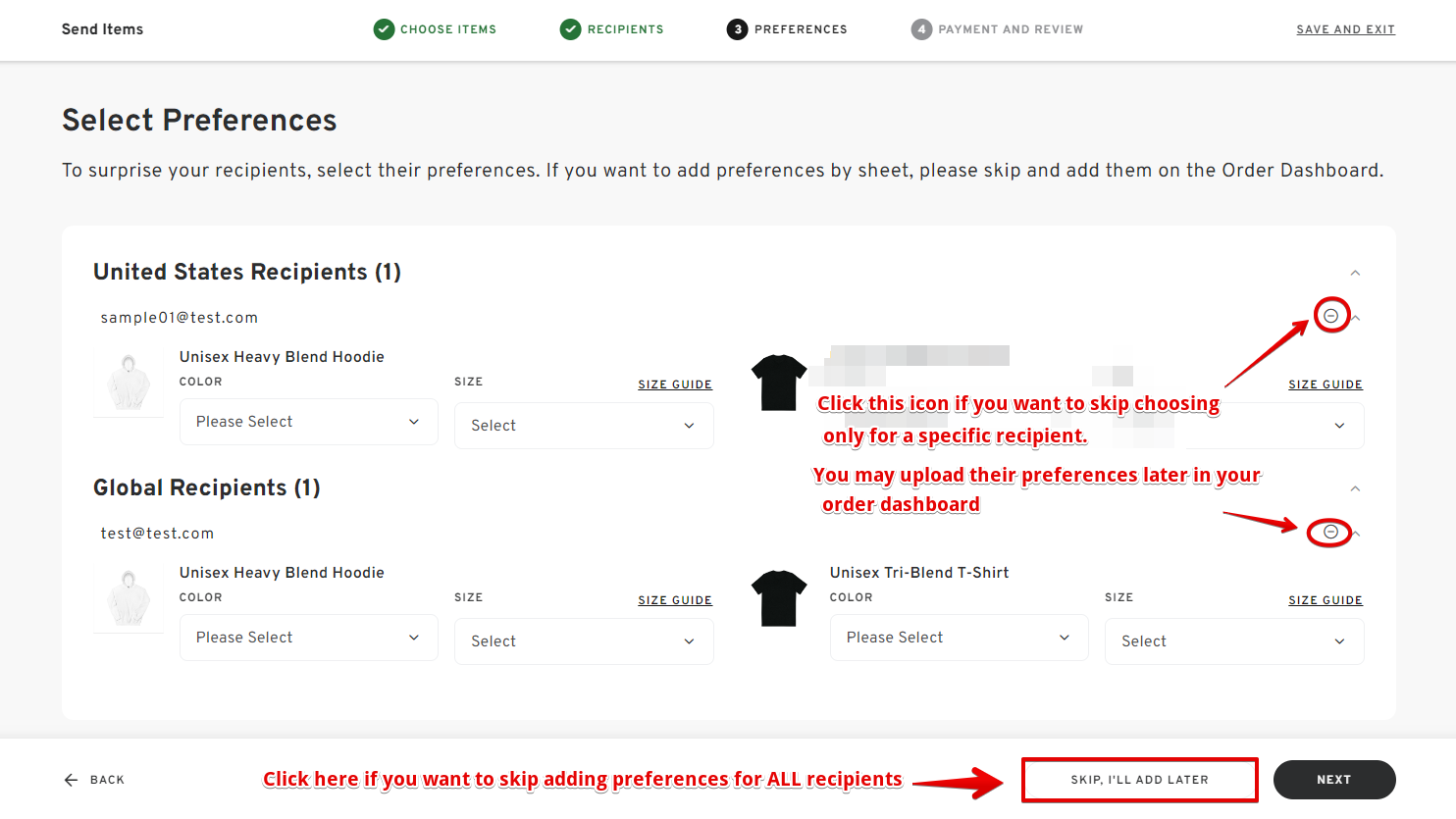Open Tri-Blend T-Shirt Size dropdown
This screenshot has height=819, width=1456.
(1233, 641)
